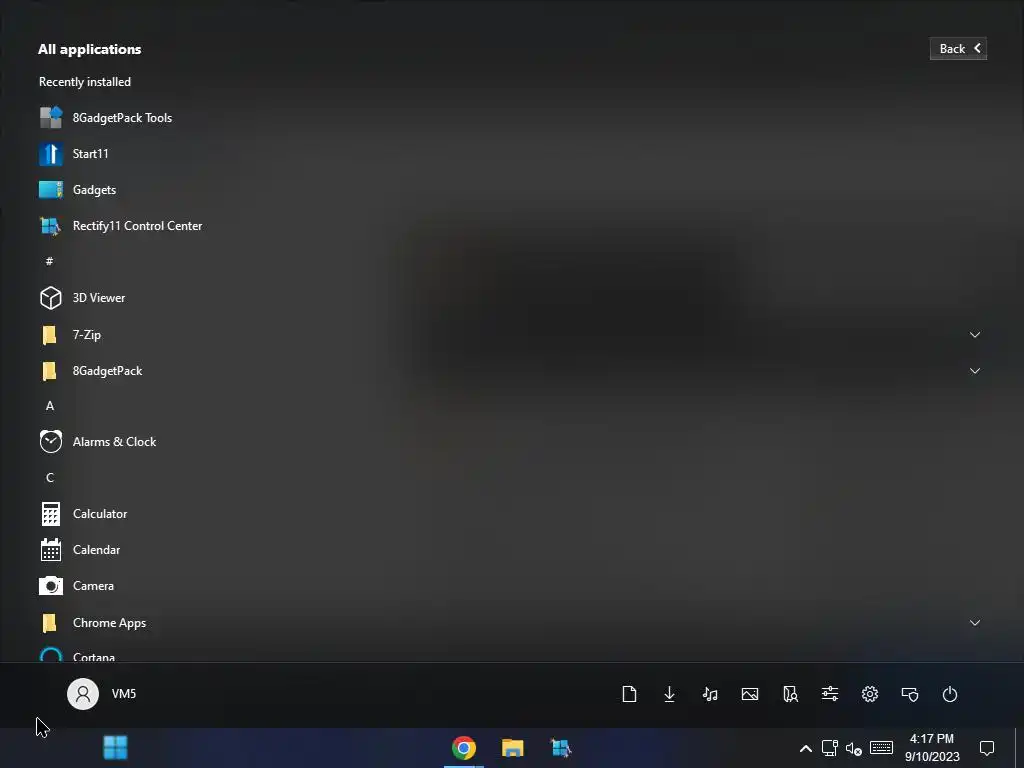The width and height of the screenshot is (1024, 768).
Task: Launch the 3D Viewer cube icon
Action: pos(51,298)
